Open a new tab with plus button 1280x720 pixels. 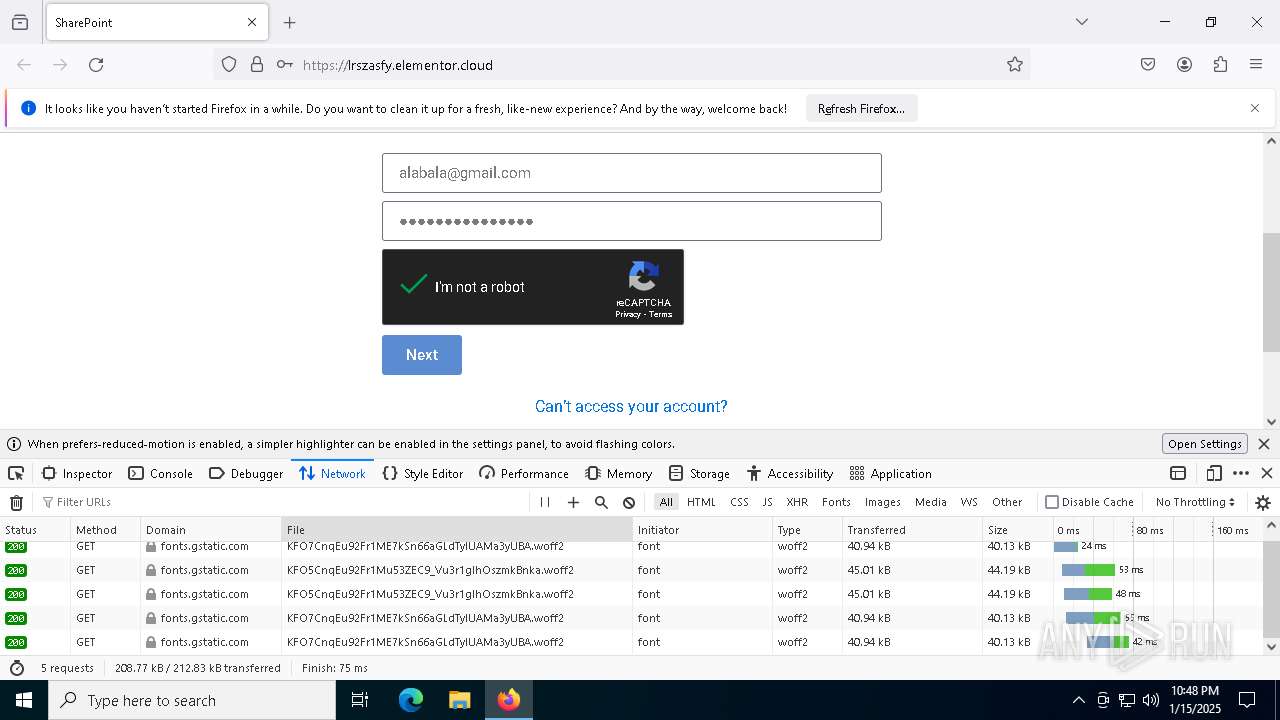click(x=290, y=22)
